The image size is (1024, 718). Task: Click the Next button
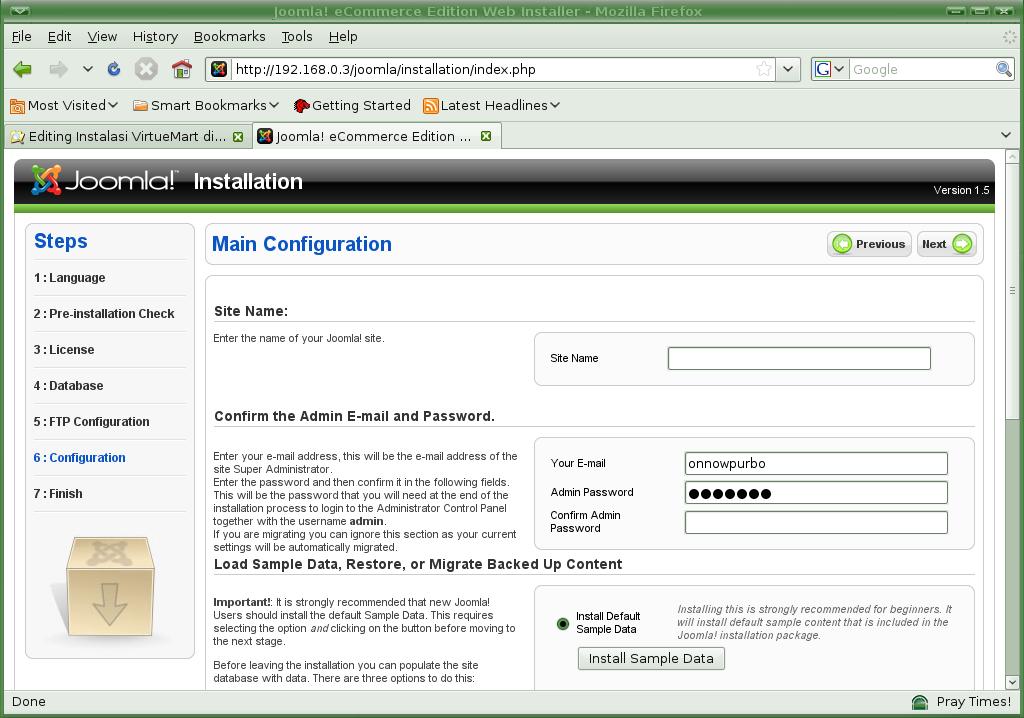coord(947,244)
